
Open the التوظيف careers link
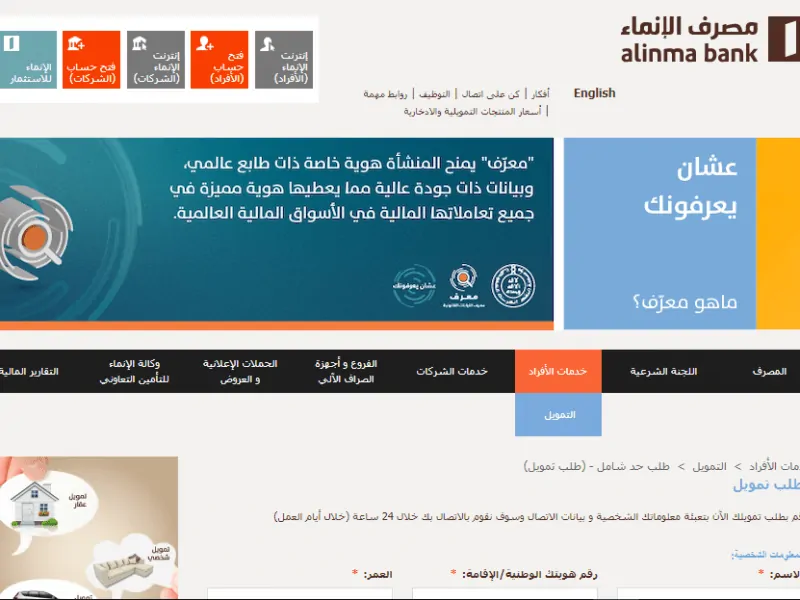pos(435,94)
